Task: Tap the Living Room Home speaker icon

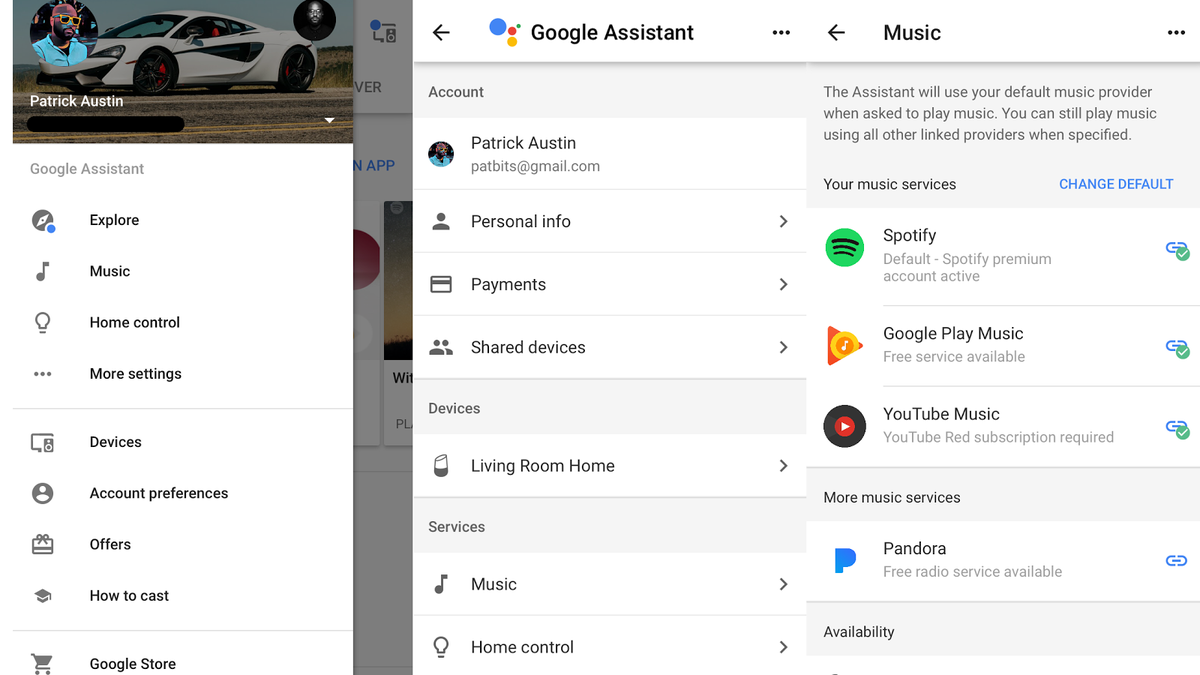Action: click(441, 466)
